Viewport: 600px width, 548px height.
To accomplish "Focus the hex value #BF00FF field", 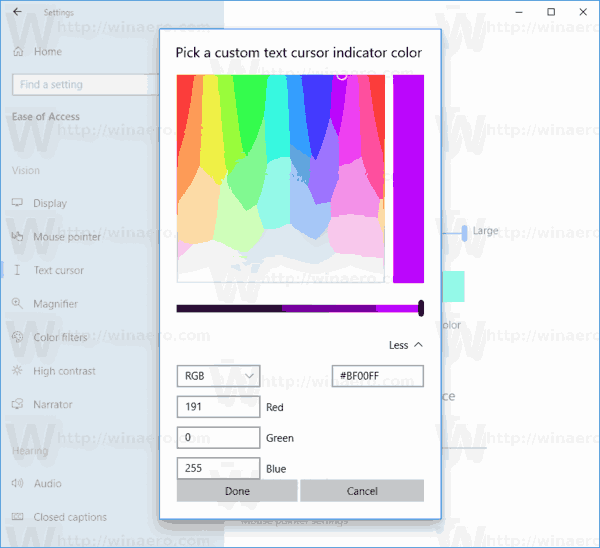I will 378,376.
